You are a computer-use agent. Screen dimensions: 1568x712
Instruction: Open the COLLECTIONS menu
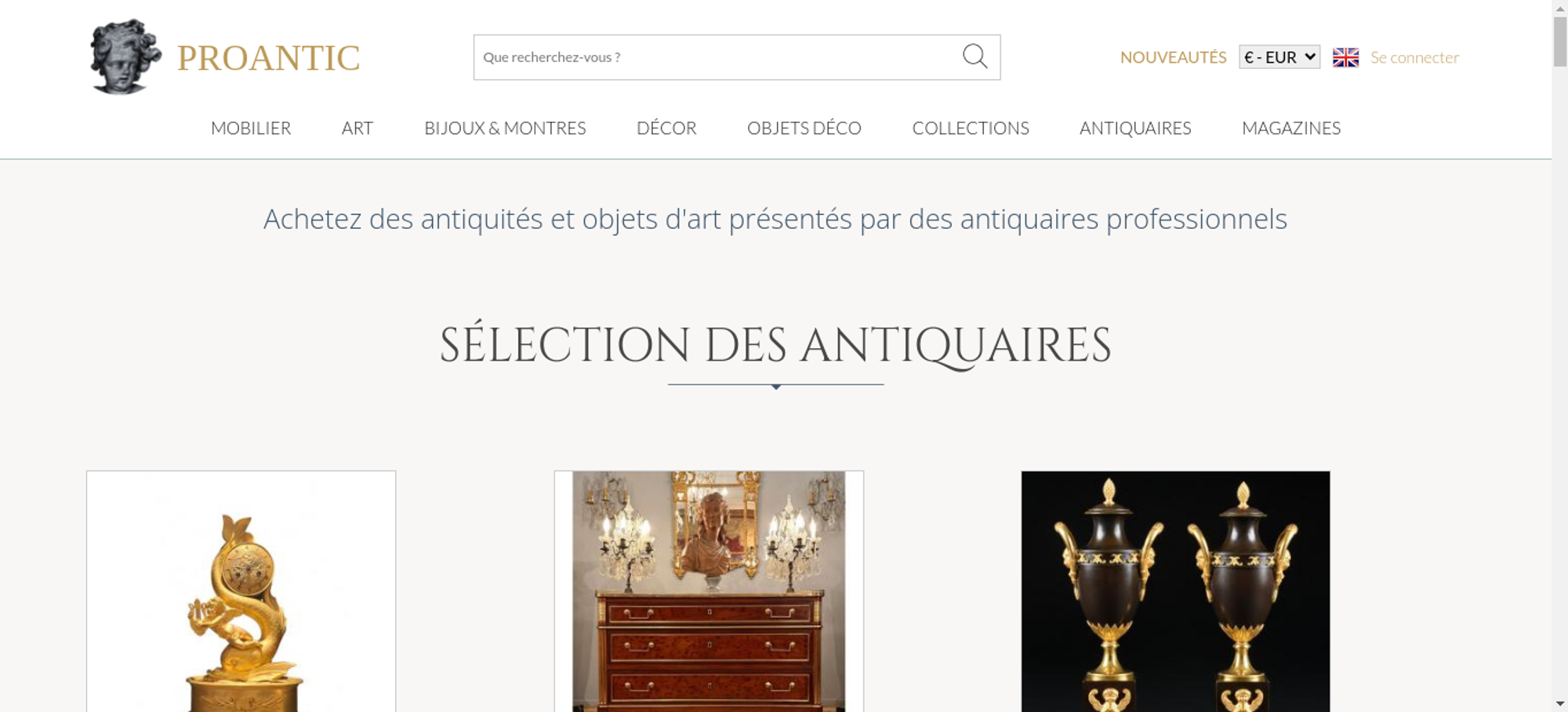[x=971, y=128]
